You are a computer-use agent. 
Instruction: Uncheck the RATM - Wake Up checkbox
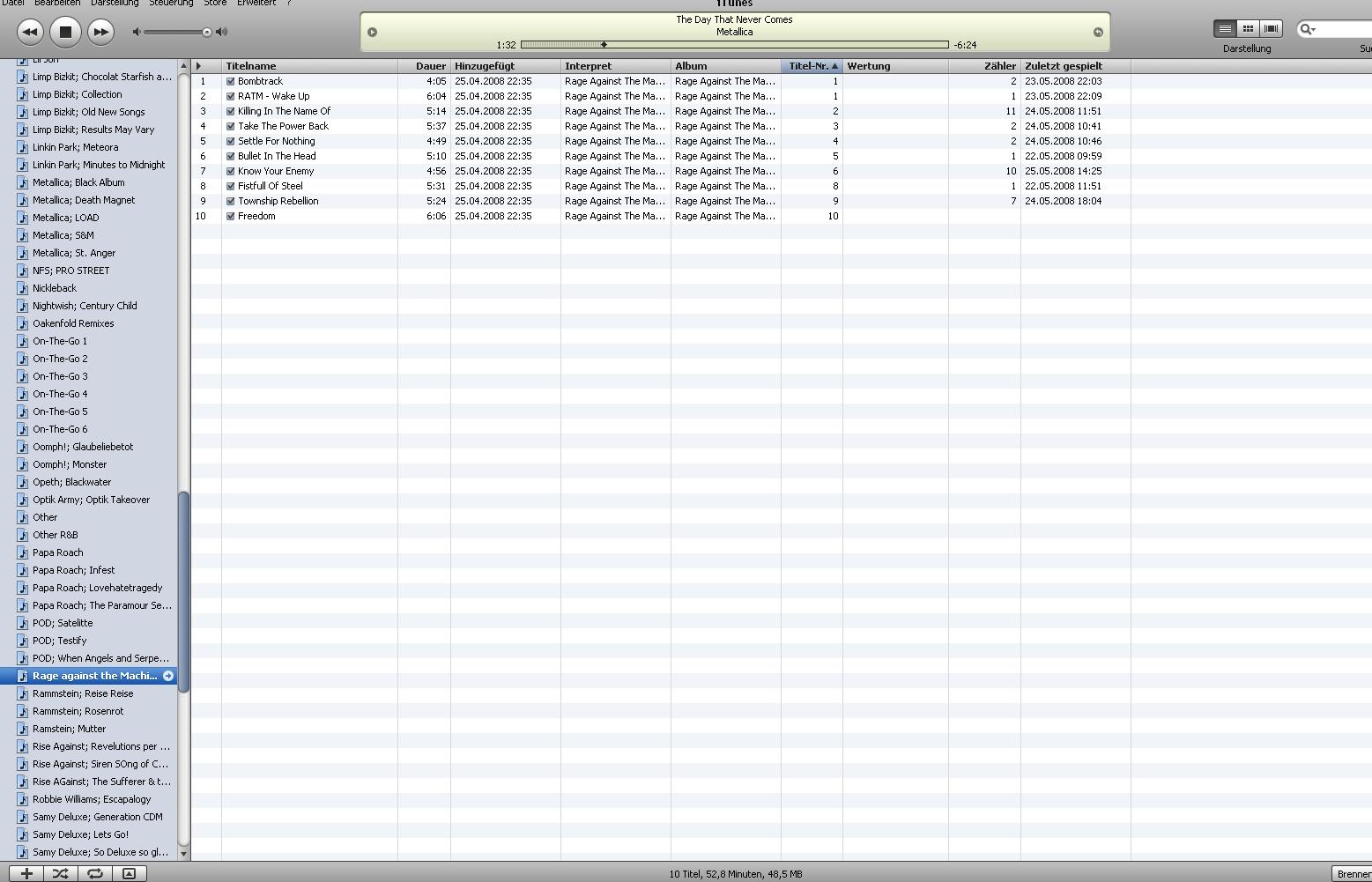tap(231, 96)
